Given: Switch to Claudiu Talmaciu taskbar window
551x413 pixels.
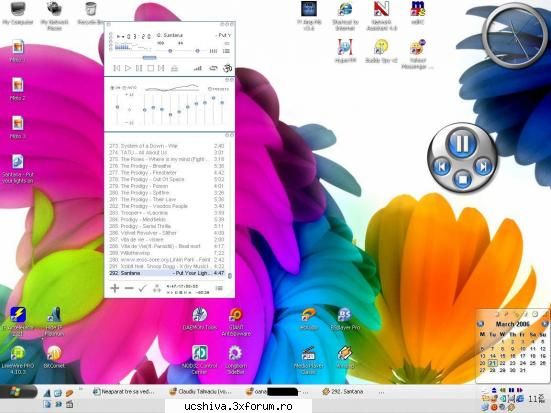Looking at the screenshot, I should 200,392.
